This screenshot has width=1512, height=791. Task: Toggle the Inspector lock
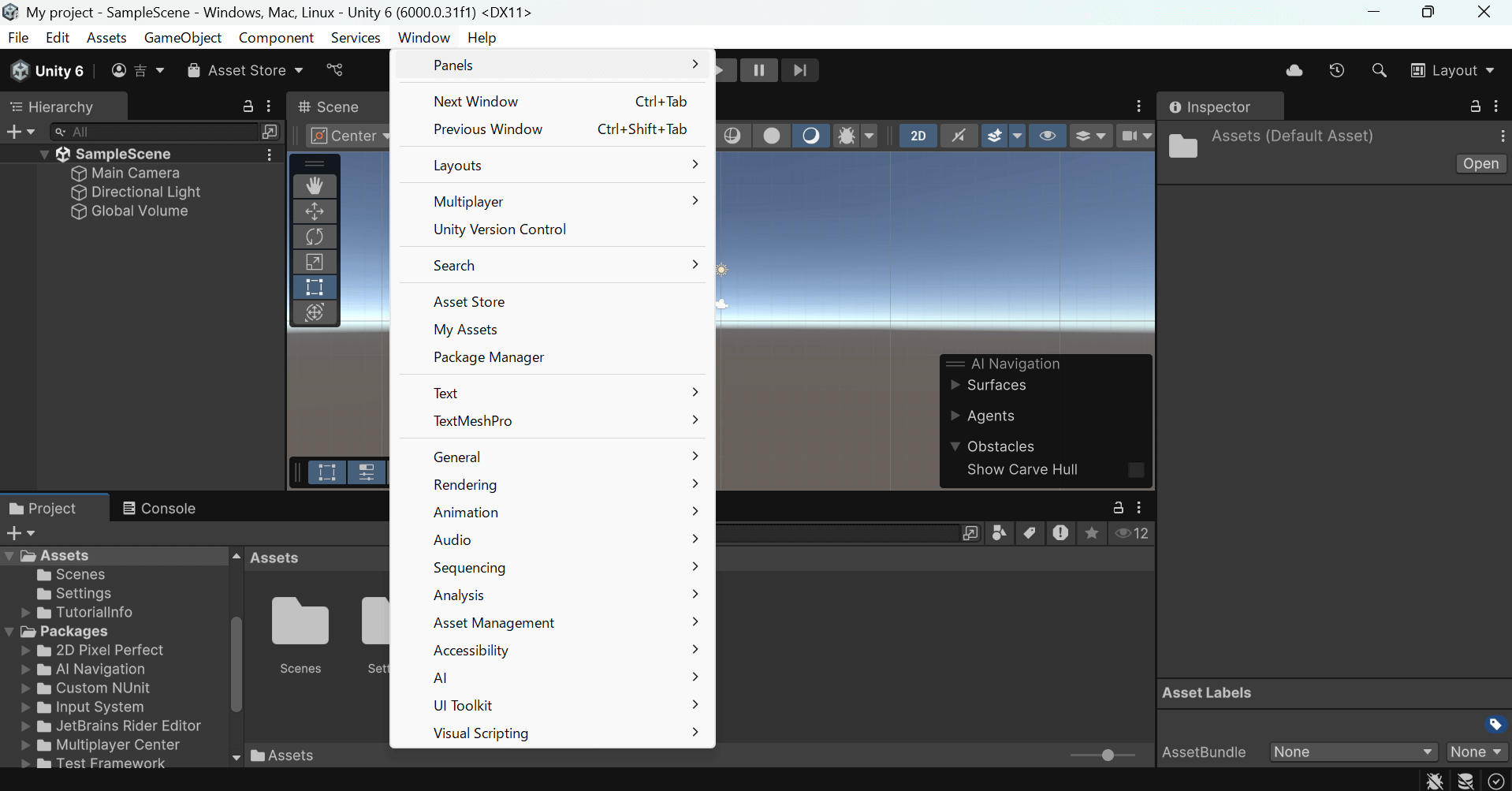pos(1475,106)
